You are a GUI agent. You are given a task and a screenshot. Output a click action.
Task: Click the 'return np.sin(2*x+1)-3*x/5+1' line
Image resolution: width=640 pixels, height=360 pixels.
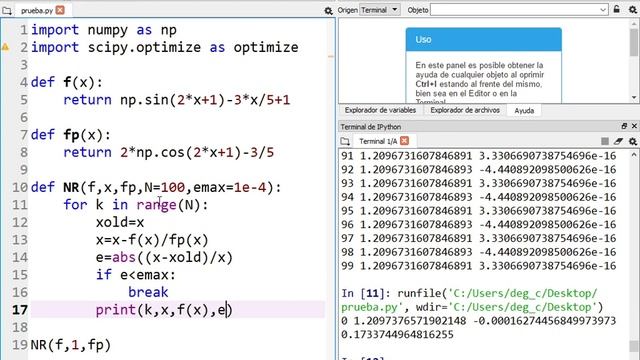(177, 100)
